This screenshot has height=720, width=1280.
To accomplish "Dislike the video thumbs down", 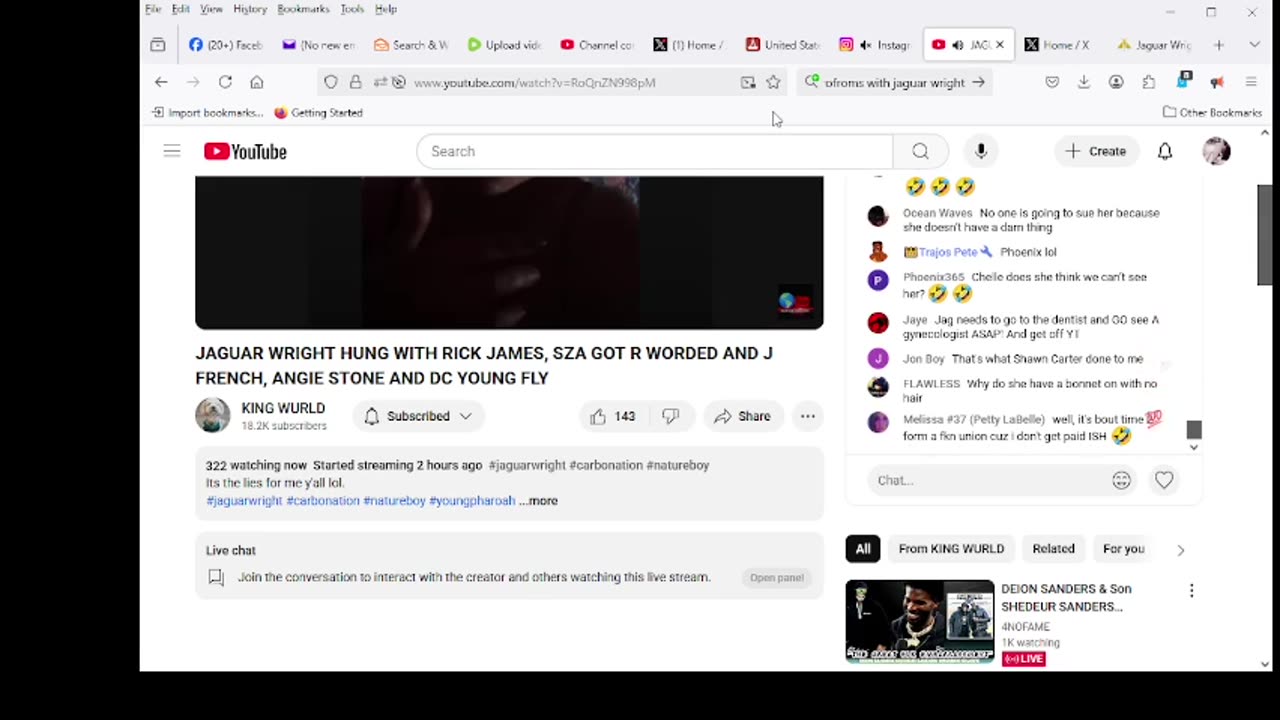I will [x=671, y=416].
